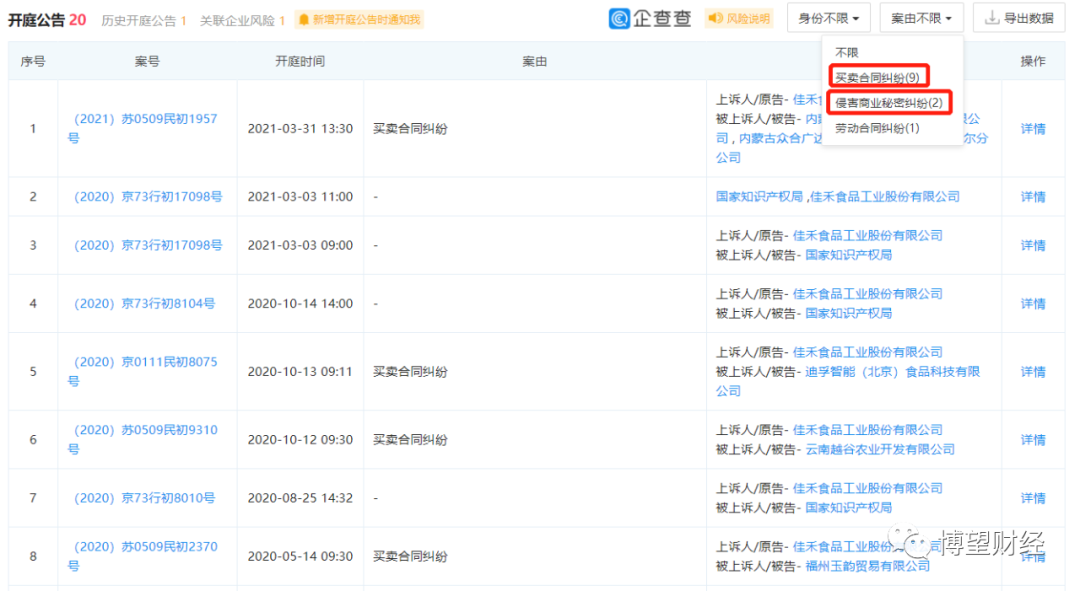The image size is (1080, 591).
Task: View 详情 for the 2021-03-31 13:30 hearing
Action: (x=1032, y=129)
